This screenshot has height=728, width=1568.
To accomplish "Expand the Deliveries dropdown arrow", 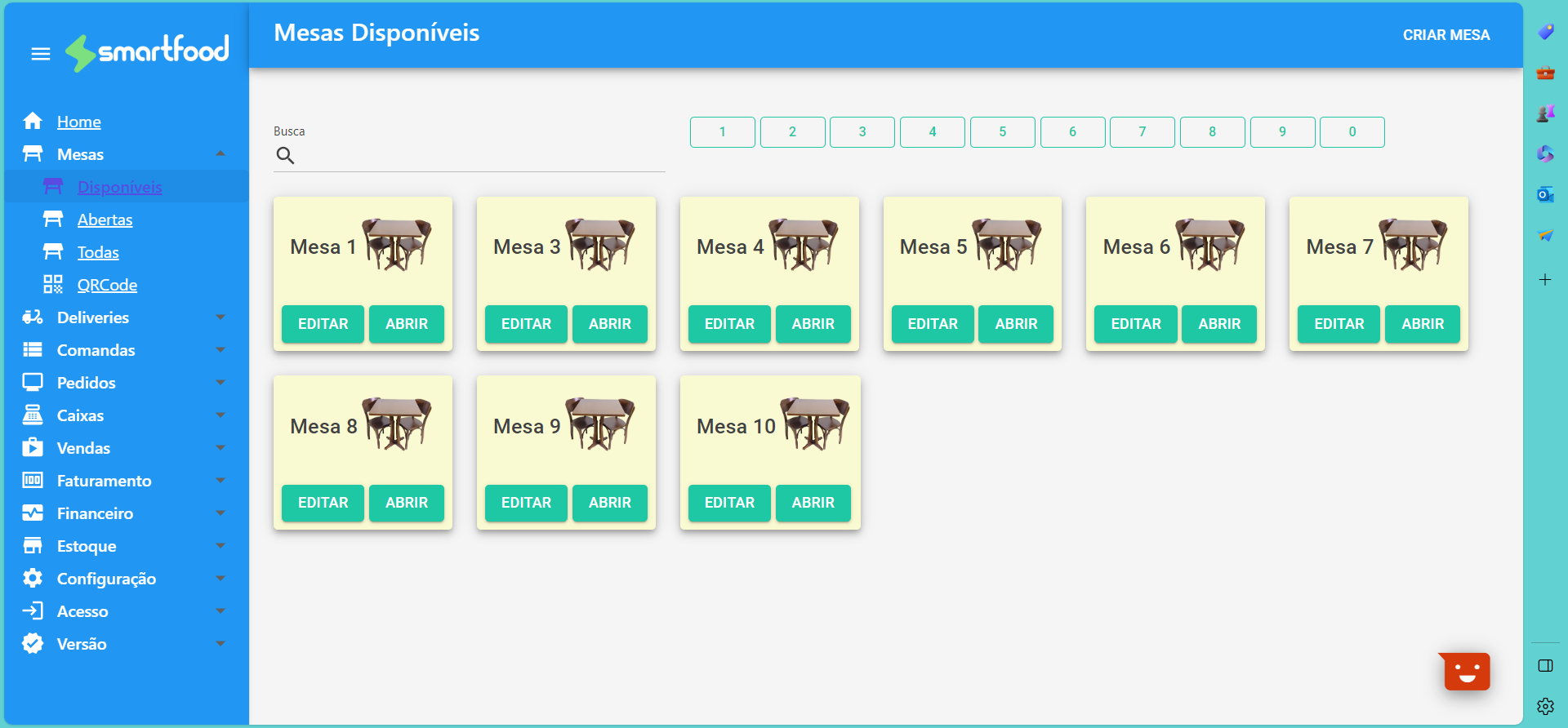I will point(220,317).
